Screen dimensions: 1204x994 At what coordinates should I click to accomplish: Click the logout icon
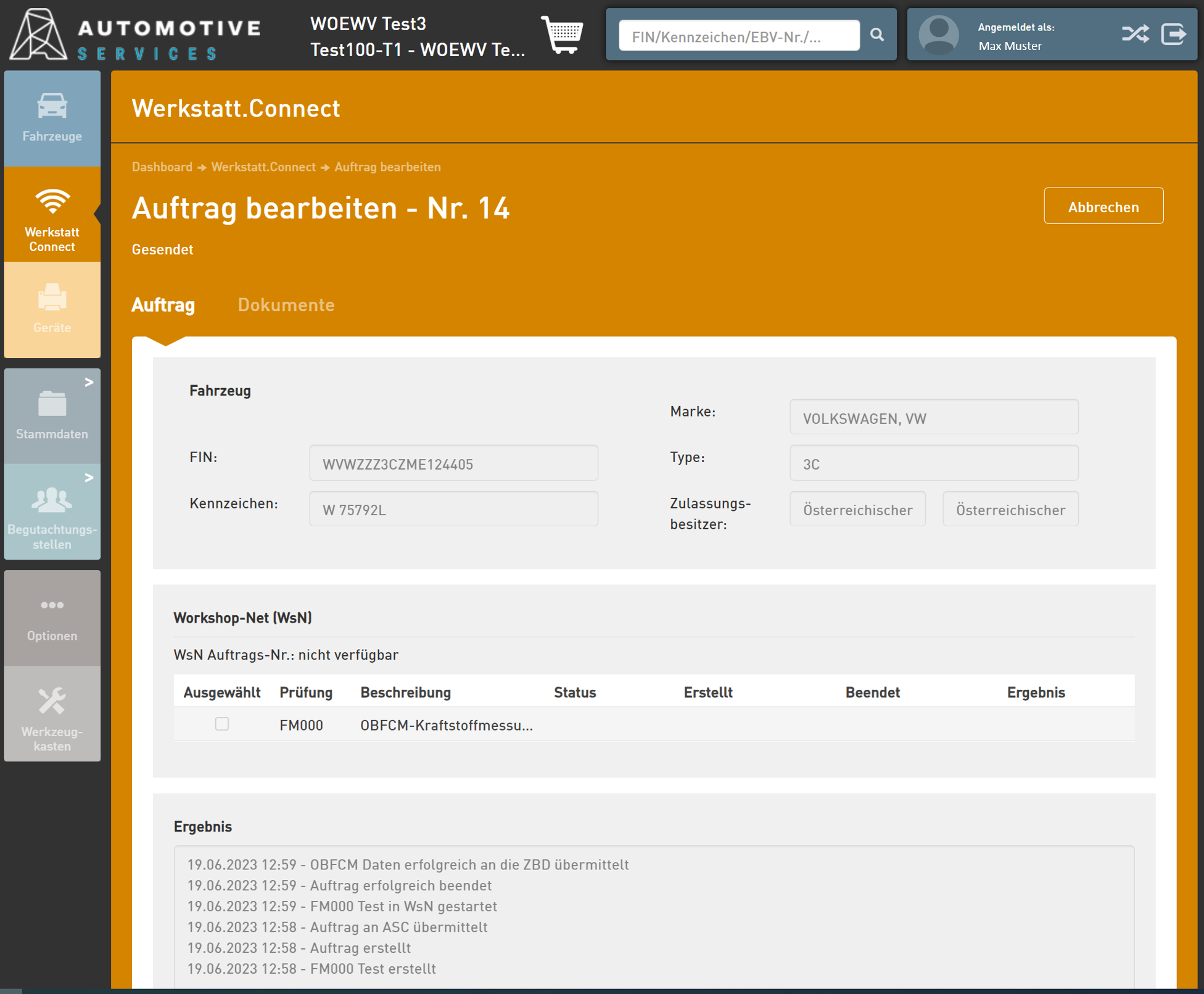[x=1173, y=34]
